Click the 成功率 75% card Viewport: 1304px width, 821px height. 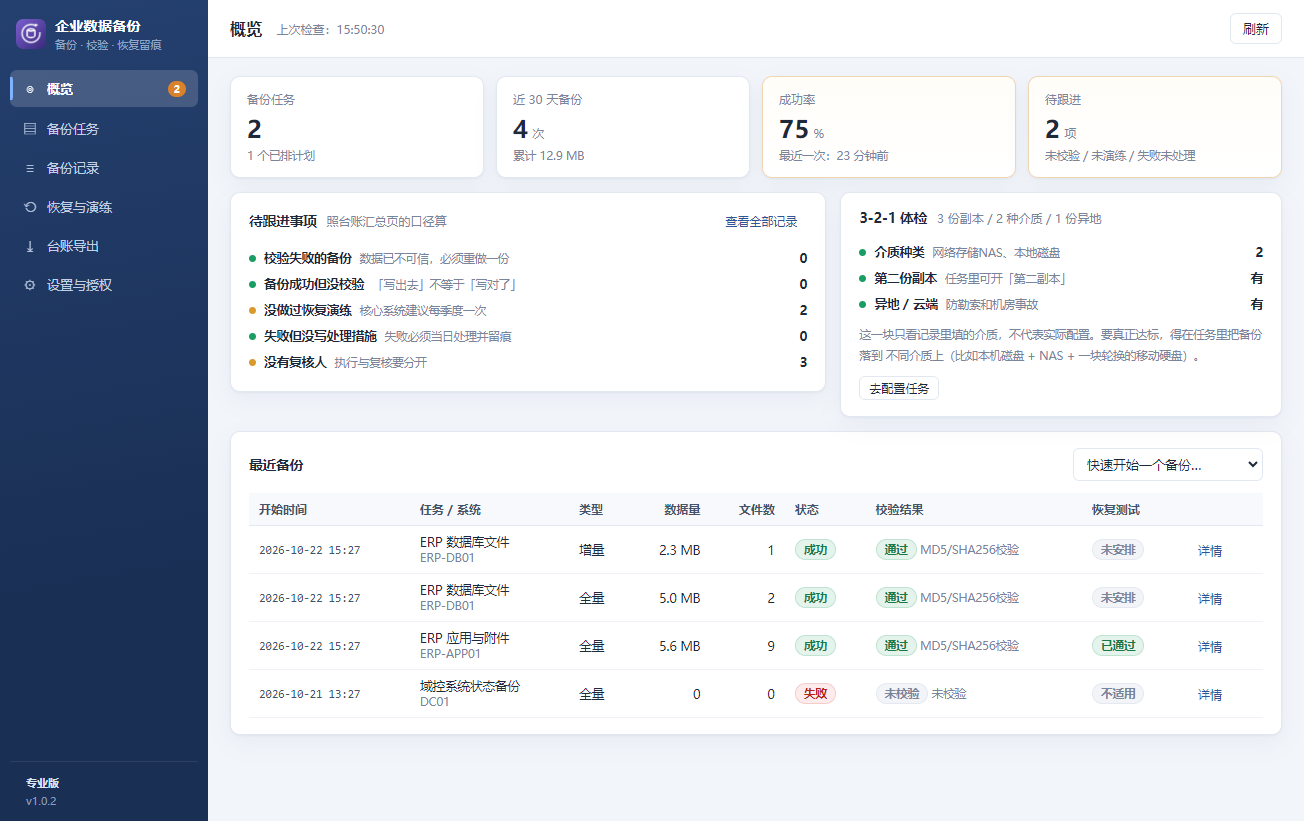click(x=889, y=127)
